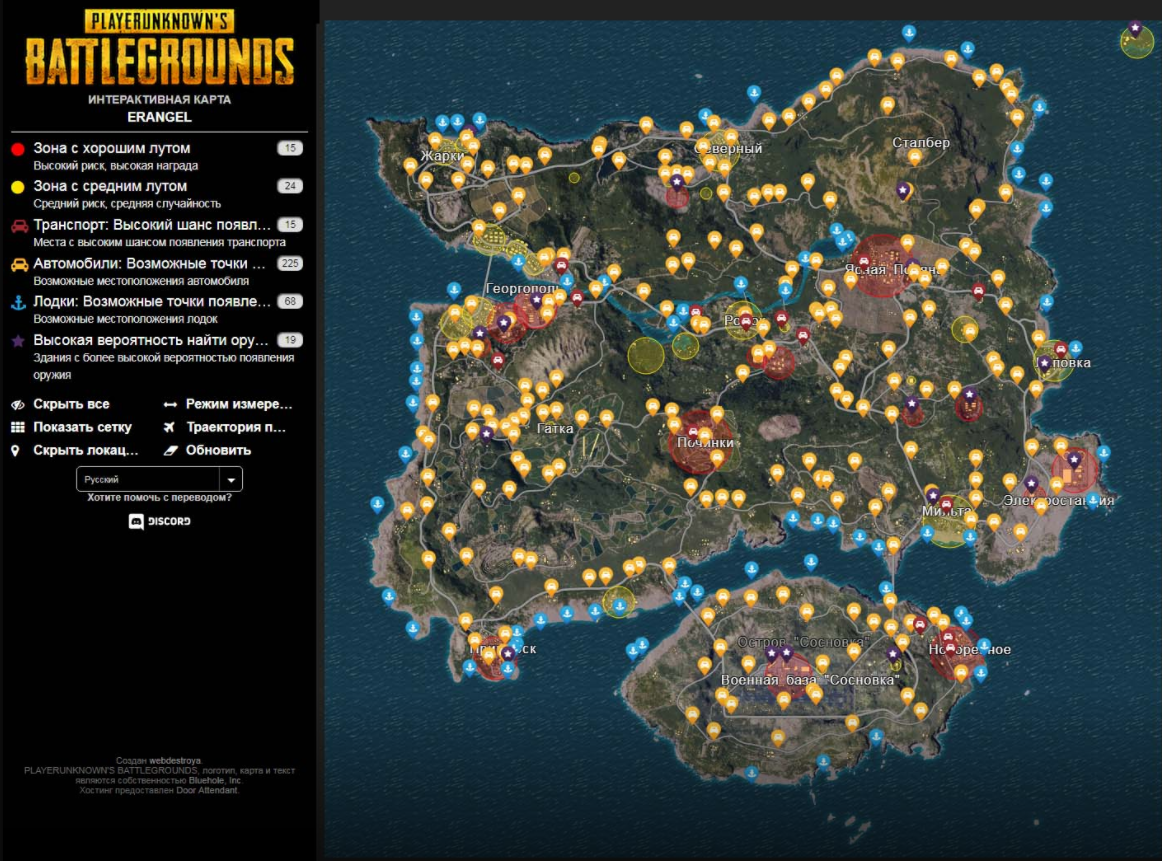Screen dimensions: 1162x861
Task: Click the plane icon beside 'Траектория п...'
Action: tap(170, 427)
